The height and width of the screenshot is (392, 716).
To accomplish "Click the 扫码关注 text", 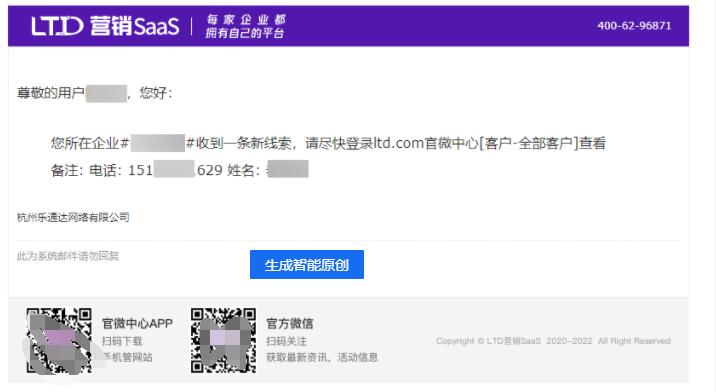I will coord(286,341).
